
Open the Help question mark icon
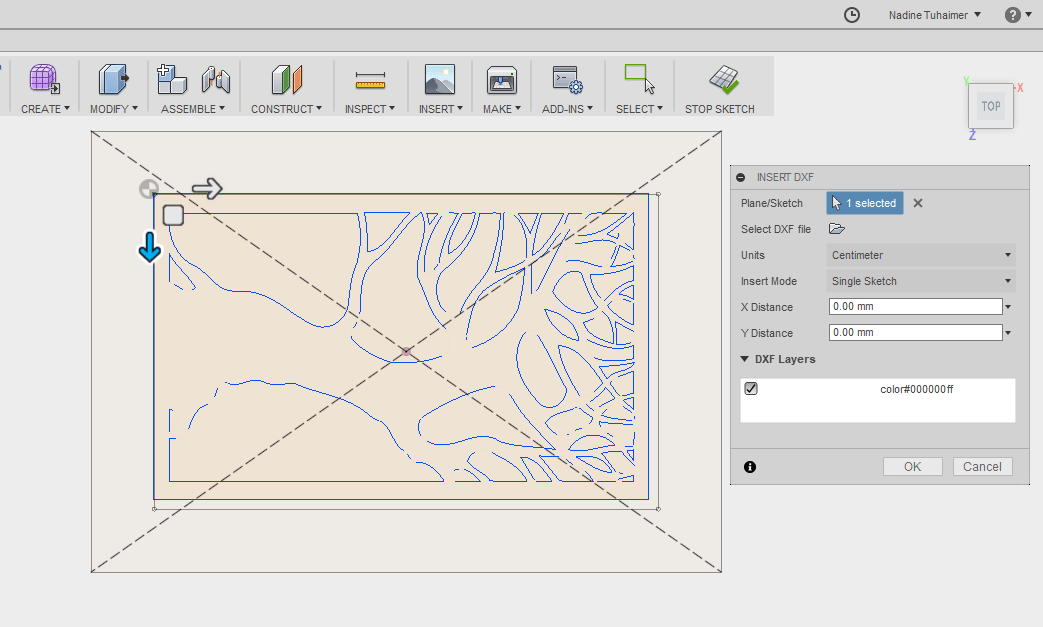[x=1012, y=15]
